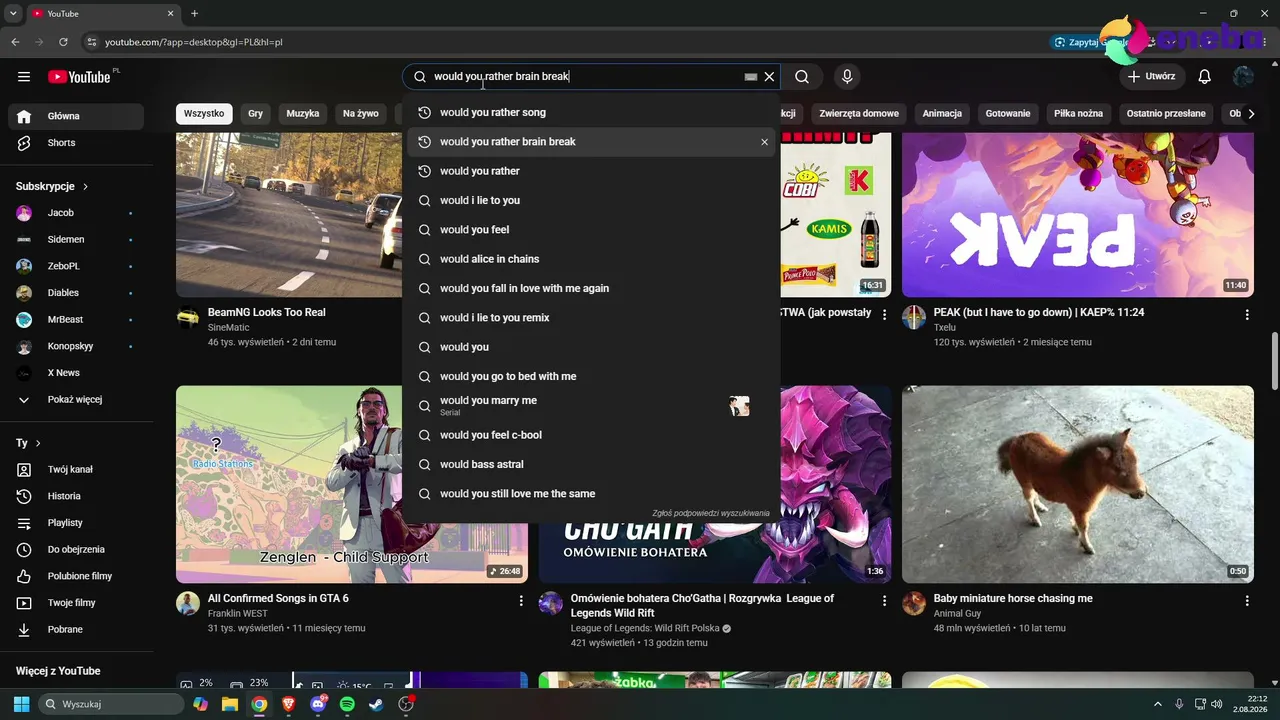Click the YouTube search input field
1280x720 pixels.
(x=585, y=77)
